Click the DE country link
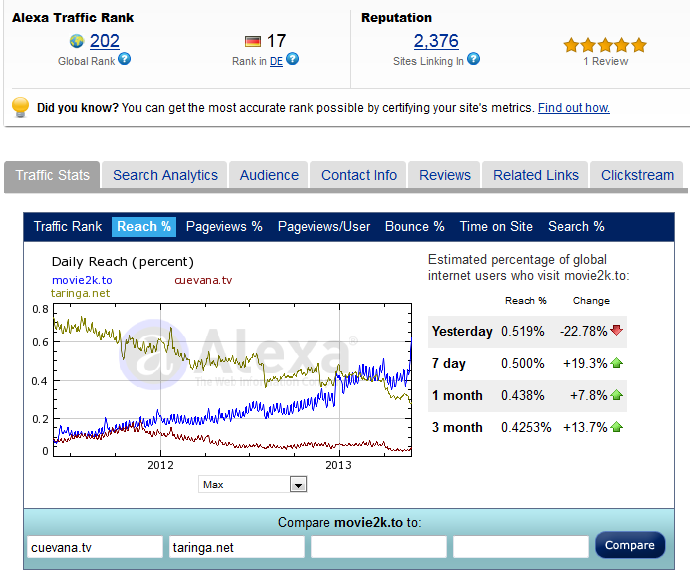The image size is (690, 570). pyautogui.click(x=276, y=62)
